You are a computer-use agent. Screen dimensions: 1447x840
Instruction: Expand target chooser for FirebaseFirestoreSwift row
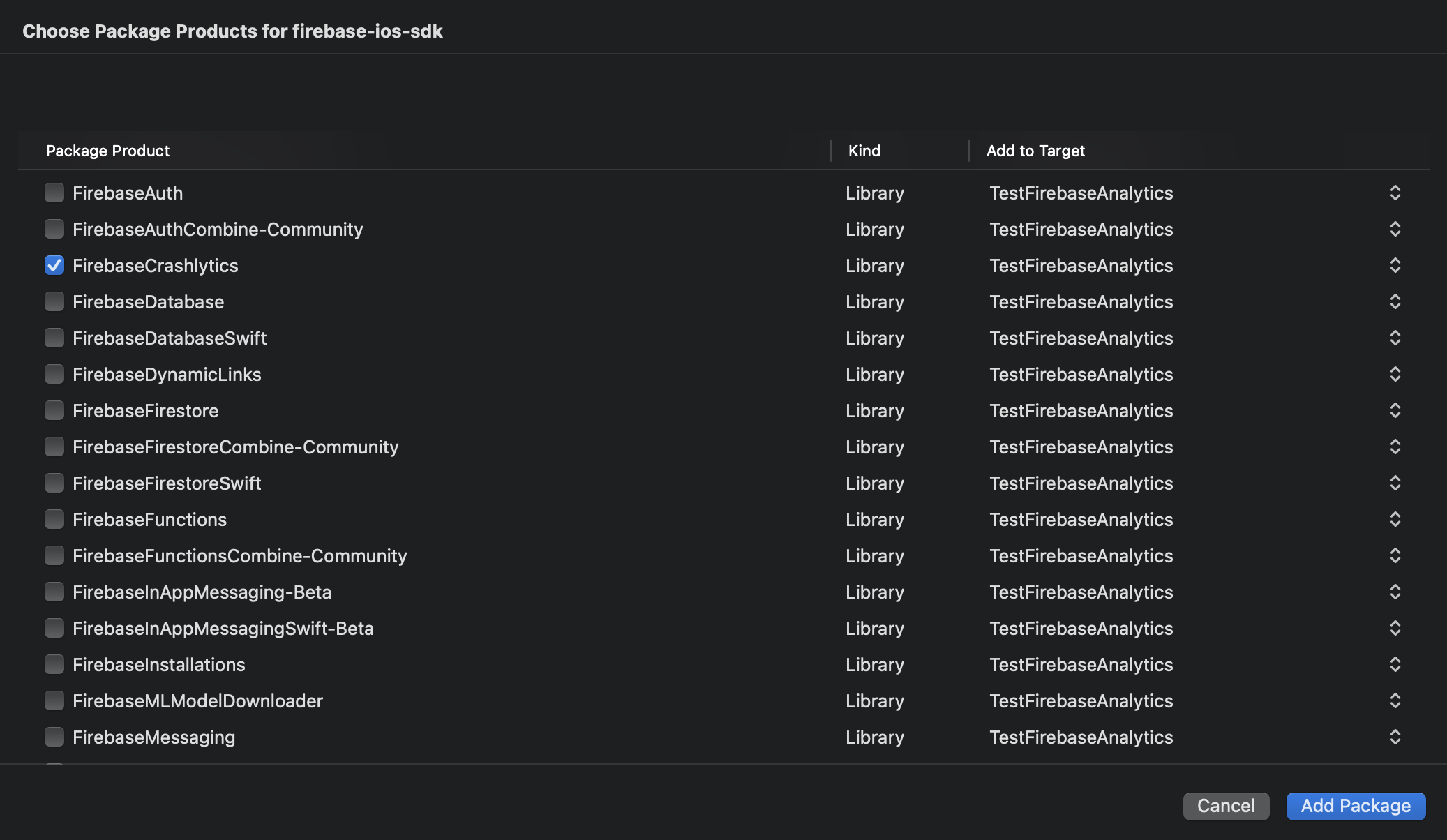tap(1395, 483)
